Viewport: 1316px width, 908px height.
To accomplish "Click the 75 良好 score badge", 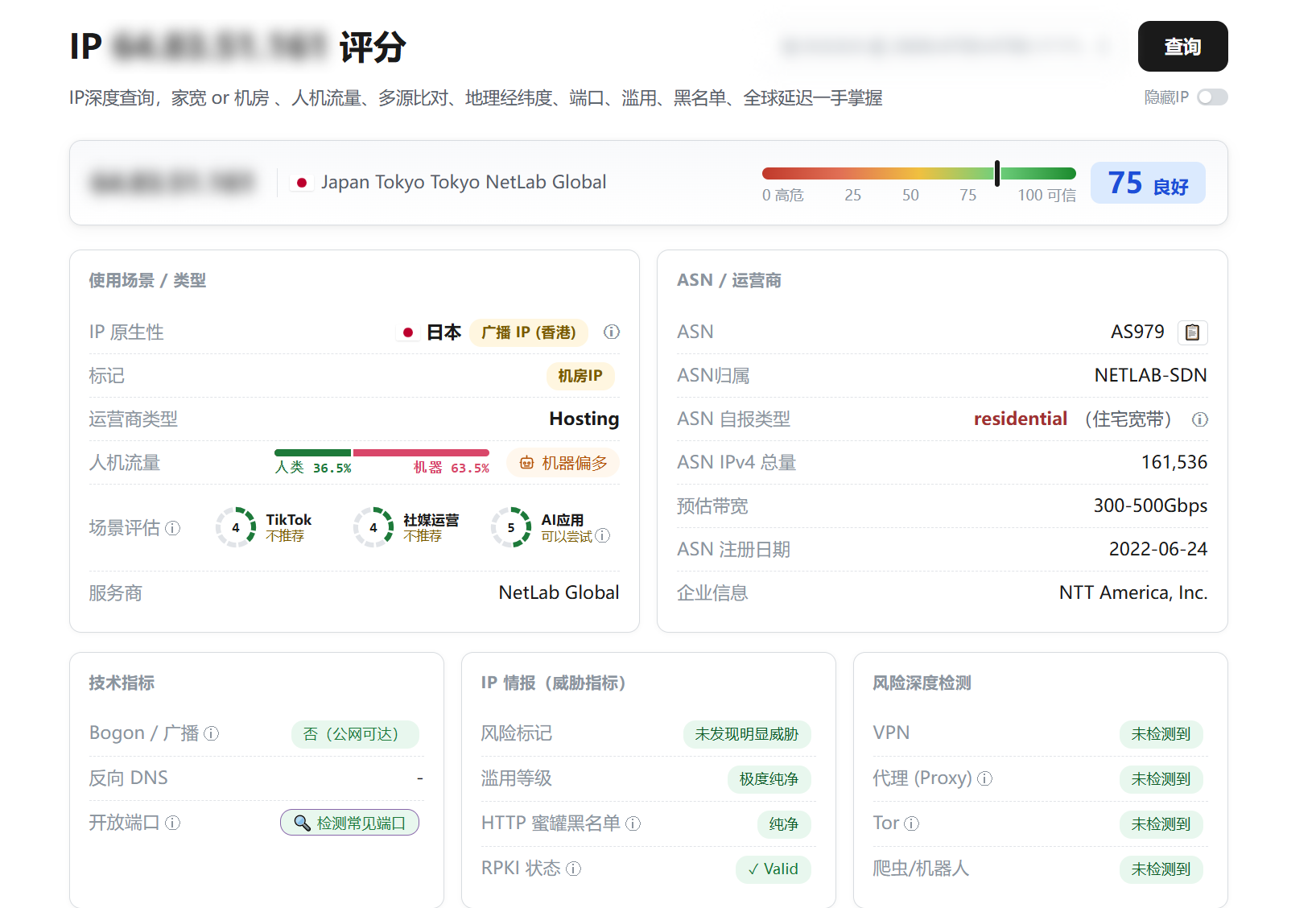I will click(x=1148, y=183).
